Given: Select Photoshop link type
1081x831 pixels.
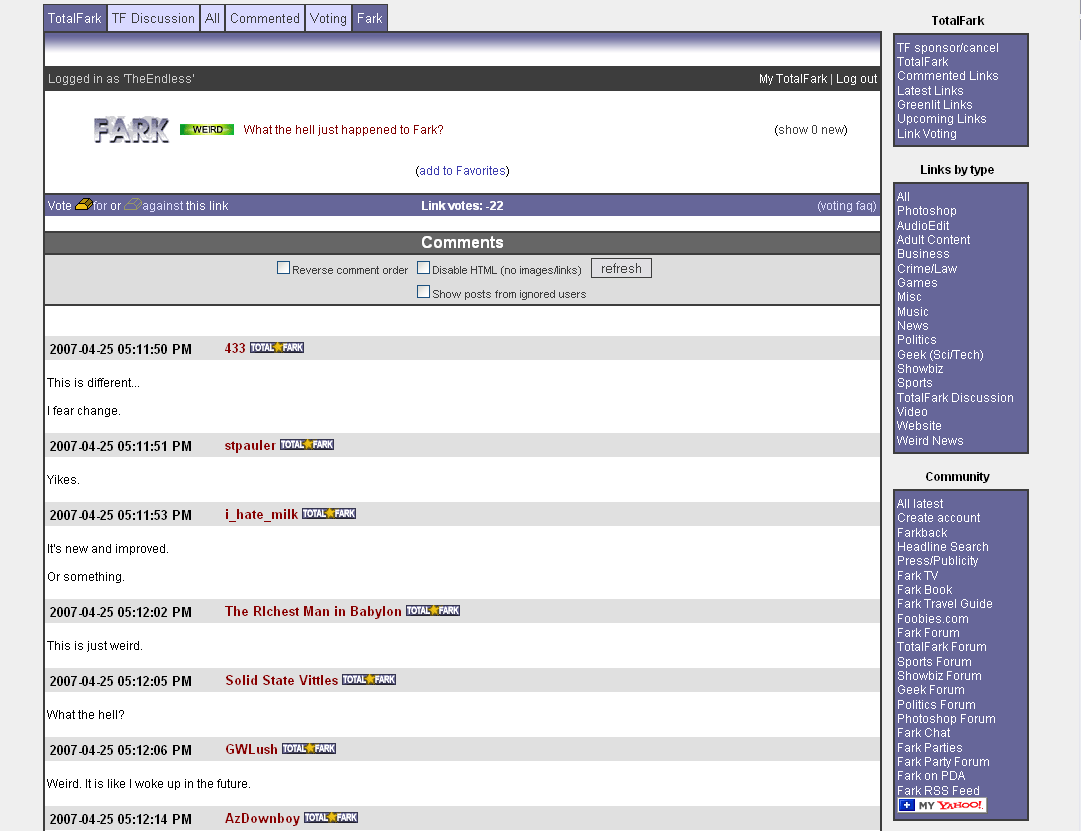Looking at the screenshot, I should [927, 211].
